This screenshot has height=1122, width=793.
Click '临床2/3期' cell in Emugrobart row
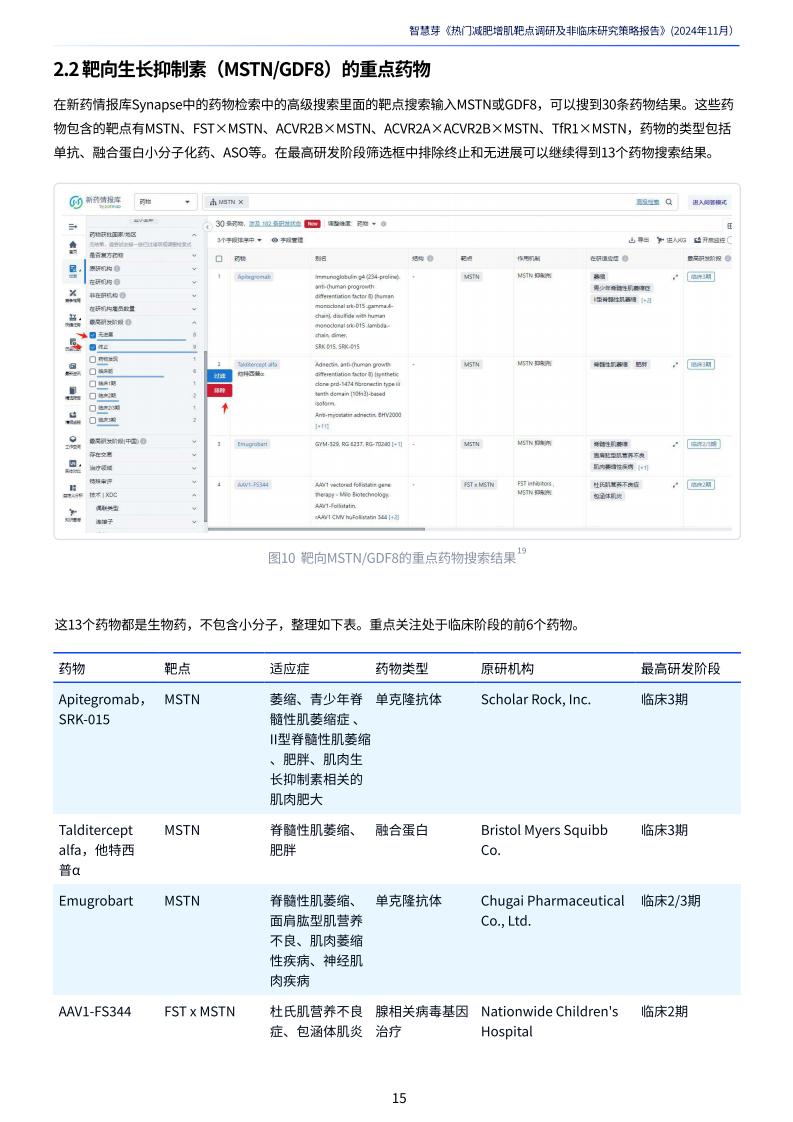click(671, 901)
